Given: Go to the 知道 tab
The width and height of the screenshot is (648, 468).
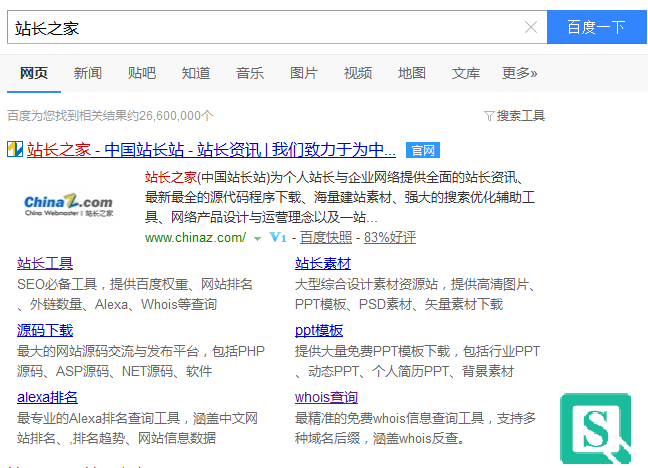Looking at the screenshot, I should point(196,73).
